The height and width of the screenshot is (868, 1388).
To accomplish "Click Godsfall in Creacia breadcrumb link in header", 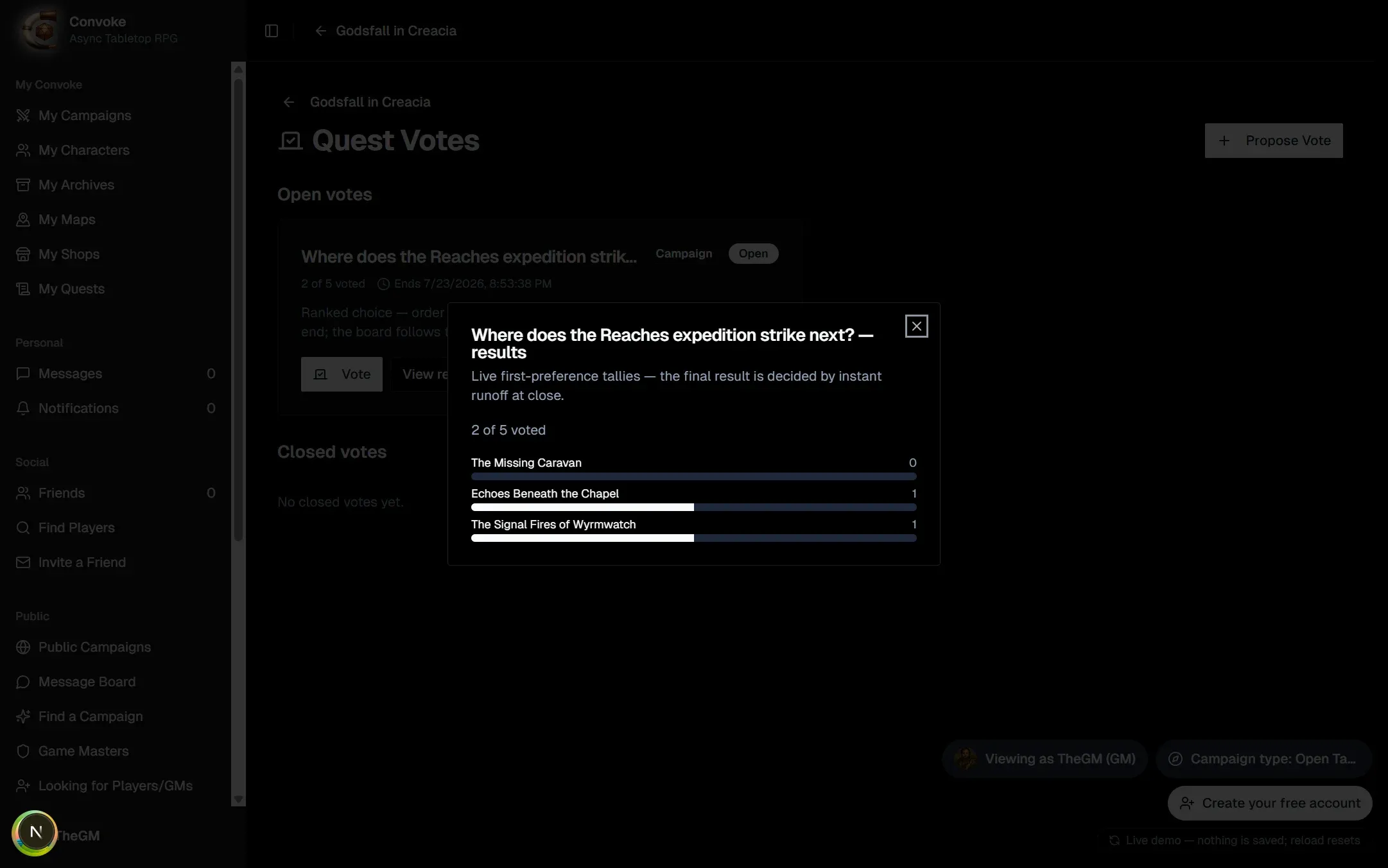I will [x=396, y=31].
